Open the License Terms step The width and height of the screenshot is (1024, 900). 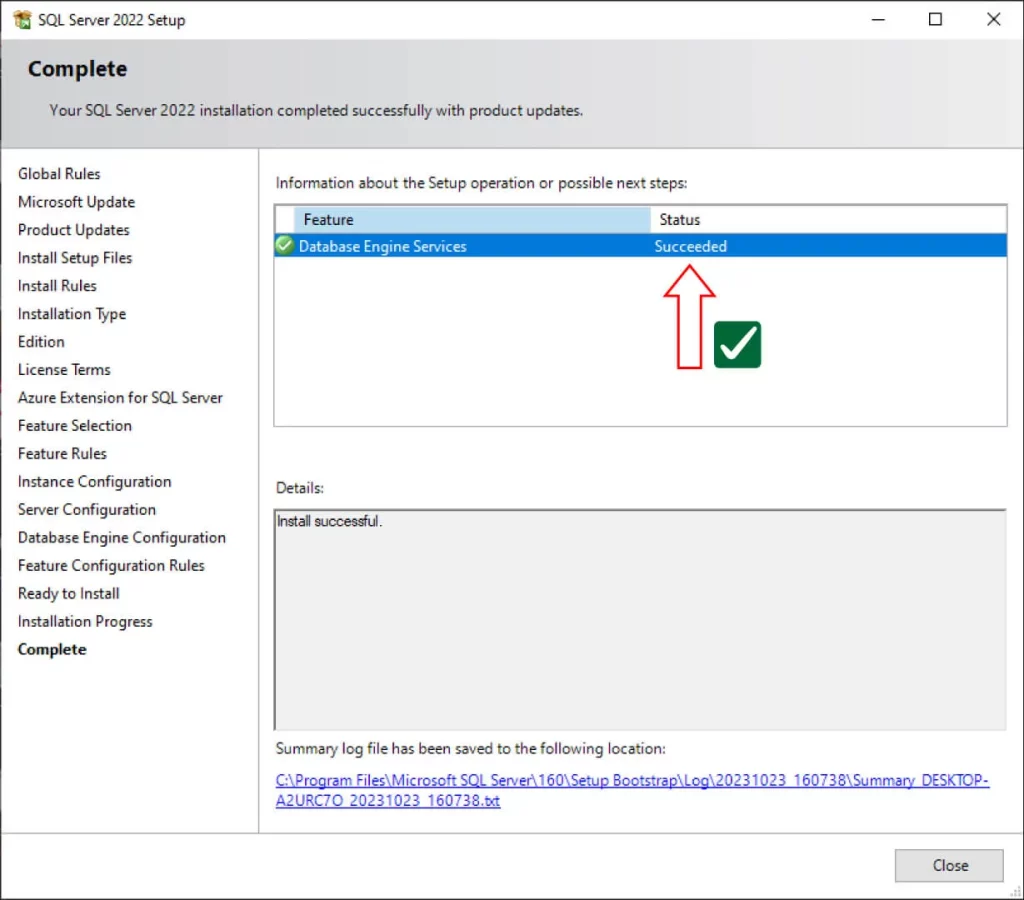[x=64, y=369]
